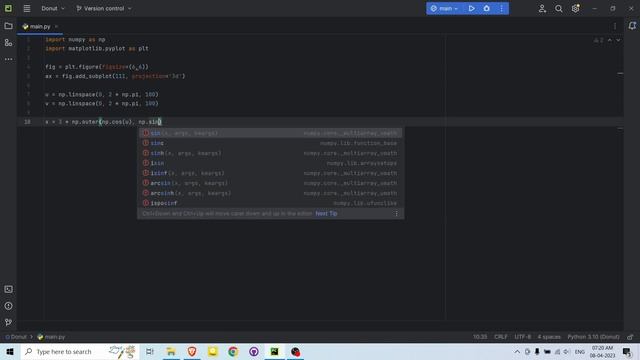The width and height of the screenshot is (640, 360).
Task: Debug the main configuration
Action: [487, 8]
